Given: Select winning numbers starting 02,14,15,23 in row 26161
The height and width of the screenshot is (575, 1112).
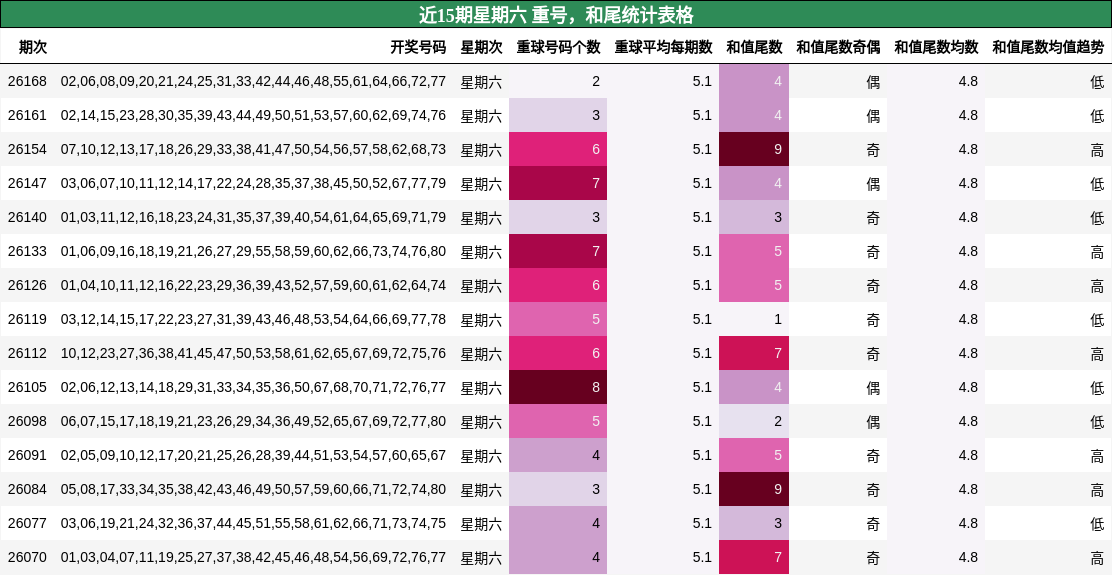Looking at the screenshot, I should (253, 116).
